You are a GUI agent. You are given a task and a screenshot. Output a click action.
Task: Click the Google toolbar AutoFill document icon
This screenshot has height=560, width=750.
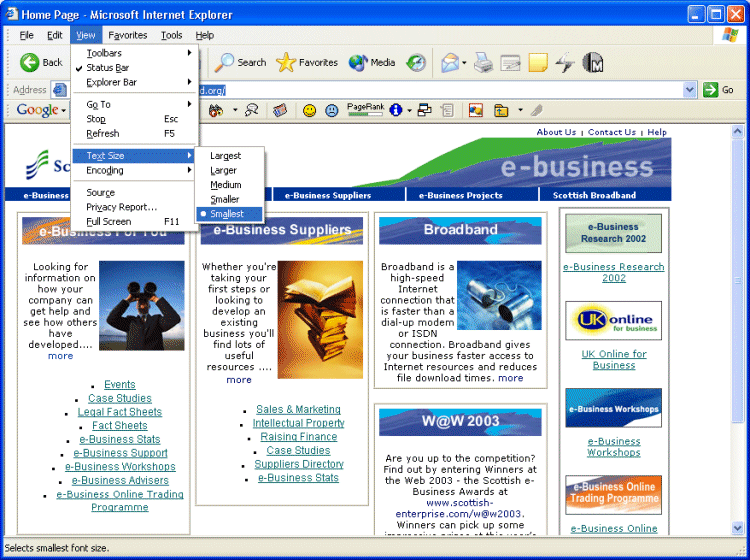click(447, 110)
